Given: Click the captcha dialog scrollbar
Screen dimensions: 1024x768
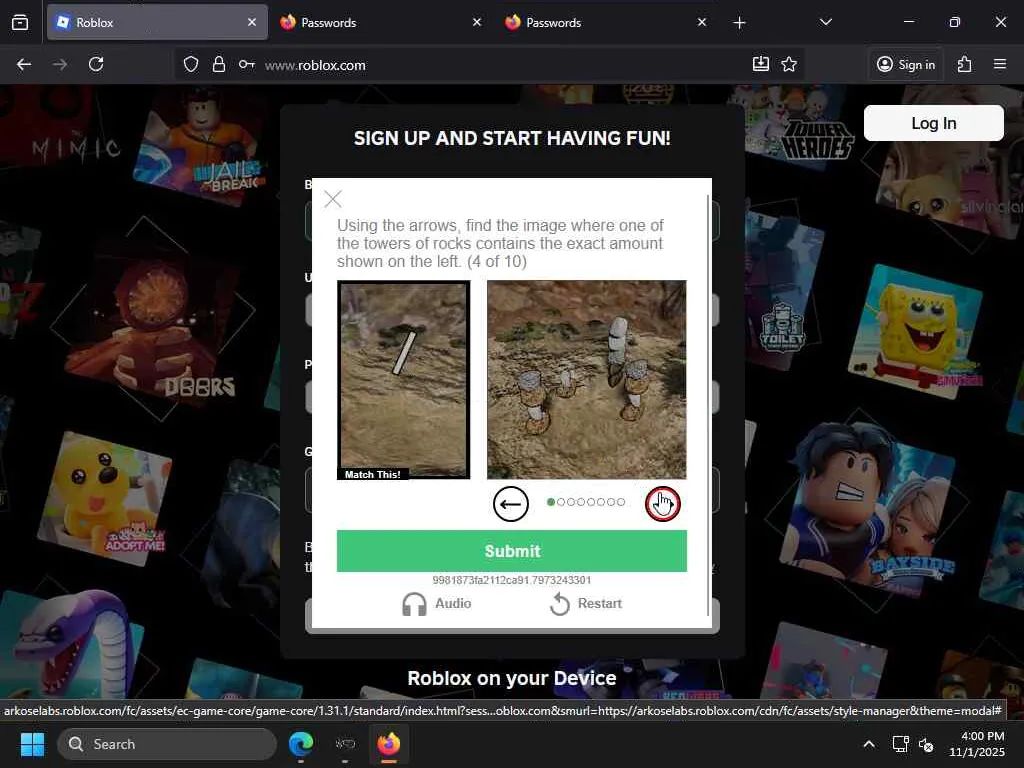Looking at the screenshot, I should pyautogui.click(x=708, y=405).
